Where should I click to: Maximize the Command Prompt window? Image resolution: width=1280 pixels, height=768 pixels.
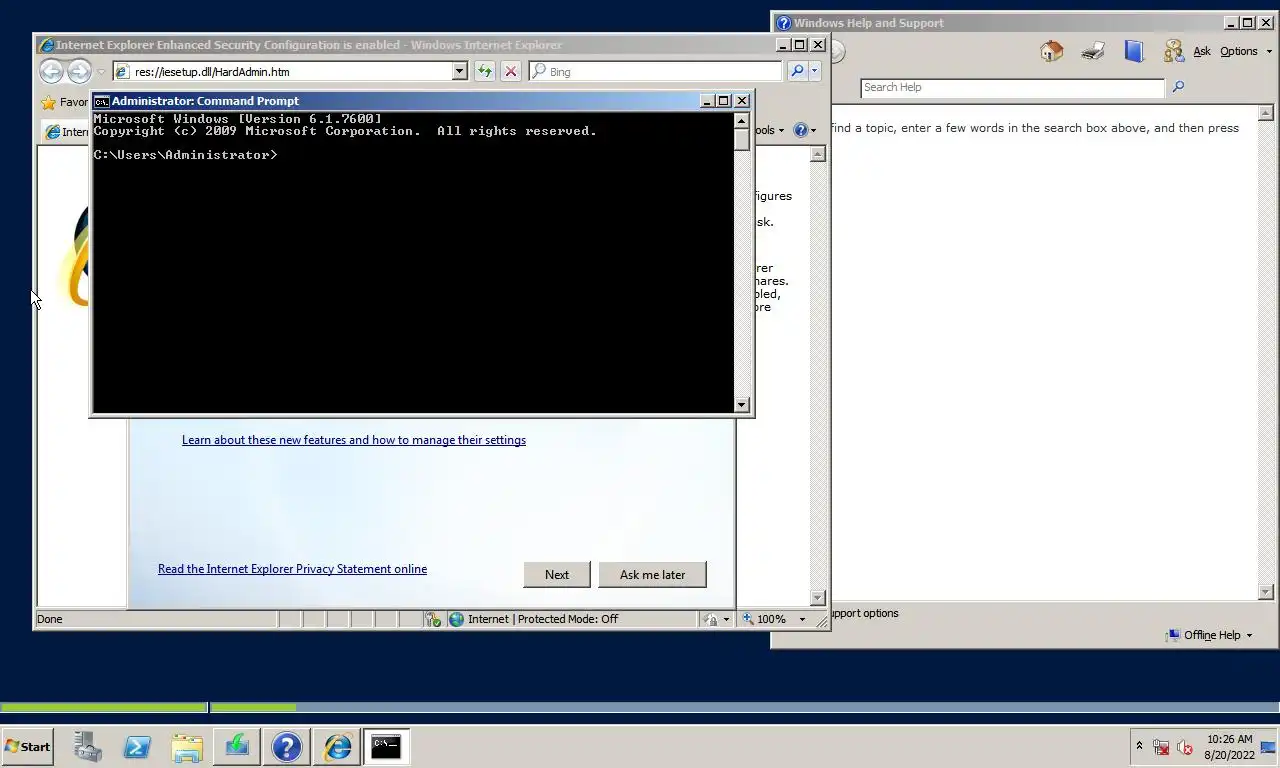point(724,101)
